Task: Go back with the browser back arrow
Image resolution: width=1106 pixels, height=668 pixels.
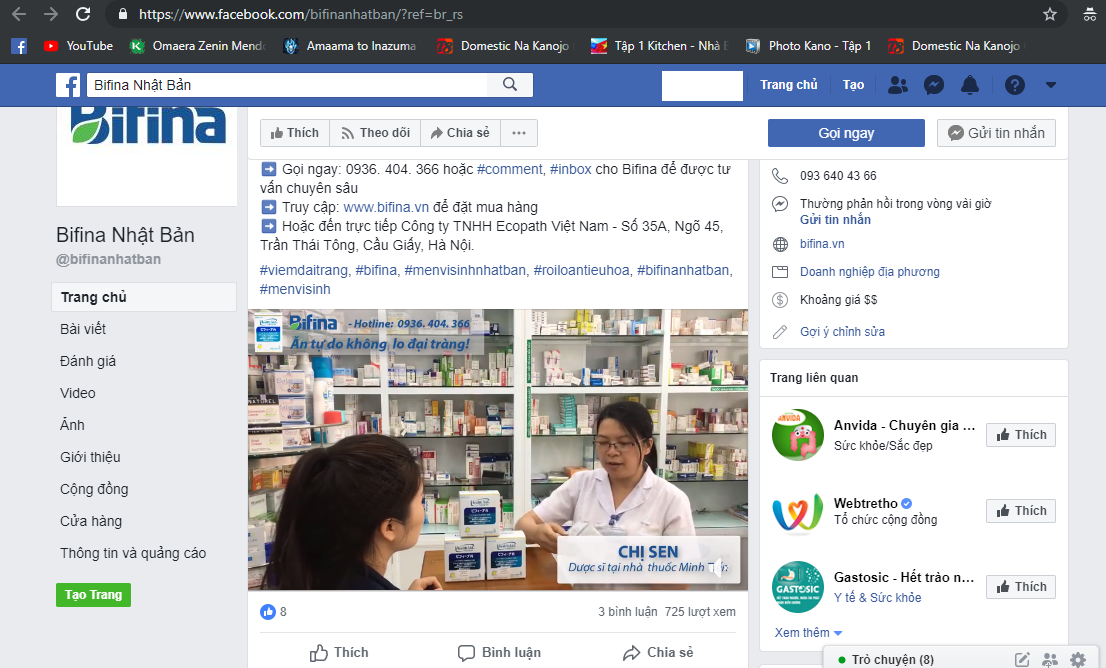Action: [20, 14]
